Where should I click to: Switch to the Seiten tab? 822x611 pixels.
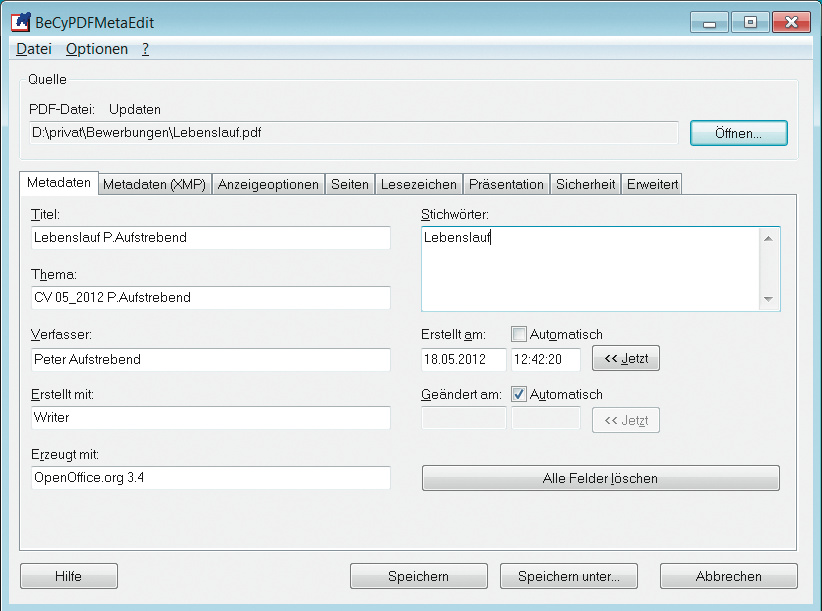[350, 184]
